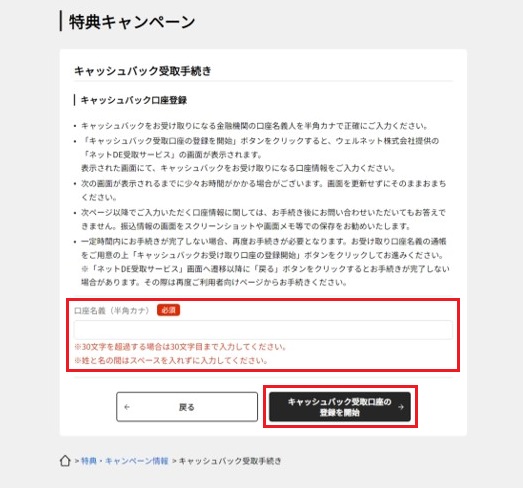
Task: Go to home via breadcrumb house icon
Action: click(x=65, y=461)
